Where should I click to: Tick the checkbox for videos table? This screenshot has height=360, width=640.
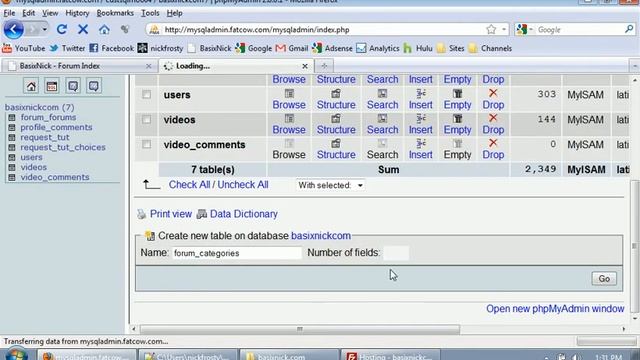[147, 120]
